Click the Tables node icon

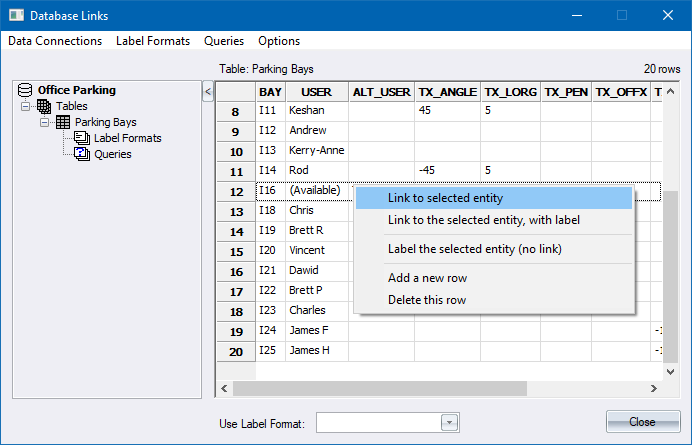[x=44, y=106]
